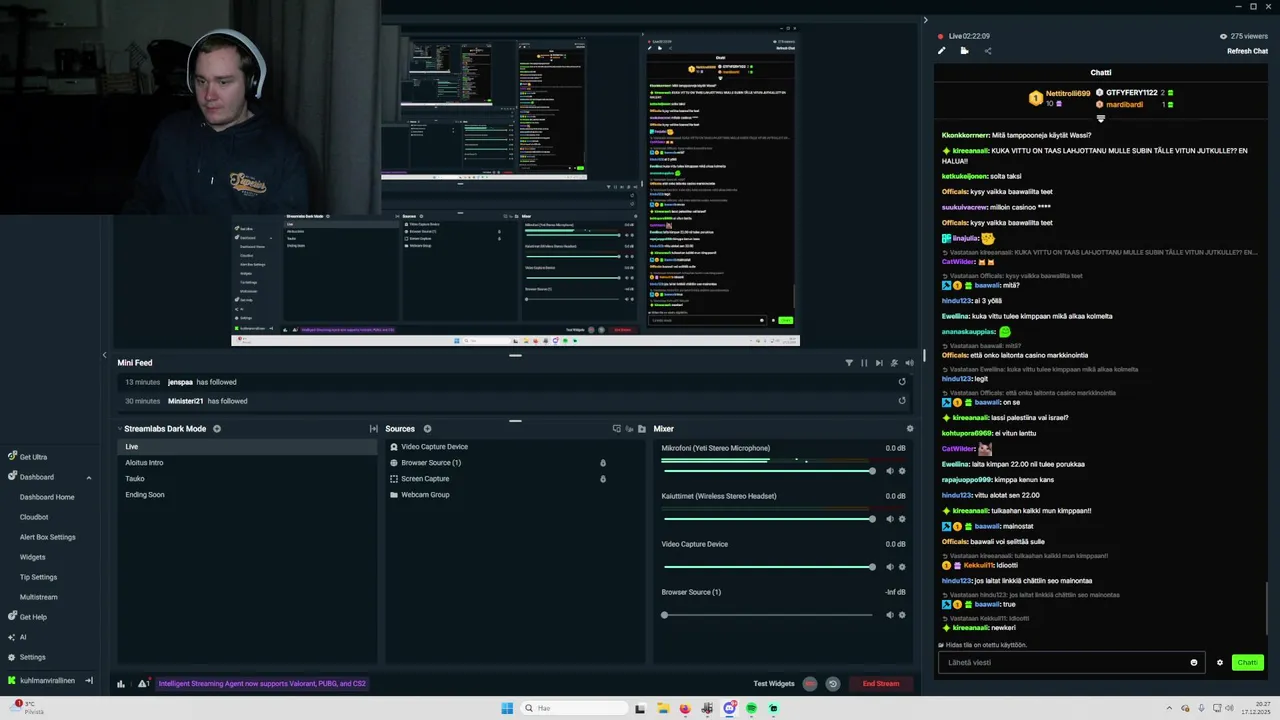
Task: Click the red REC recording button
Action: click(809, 684)
